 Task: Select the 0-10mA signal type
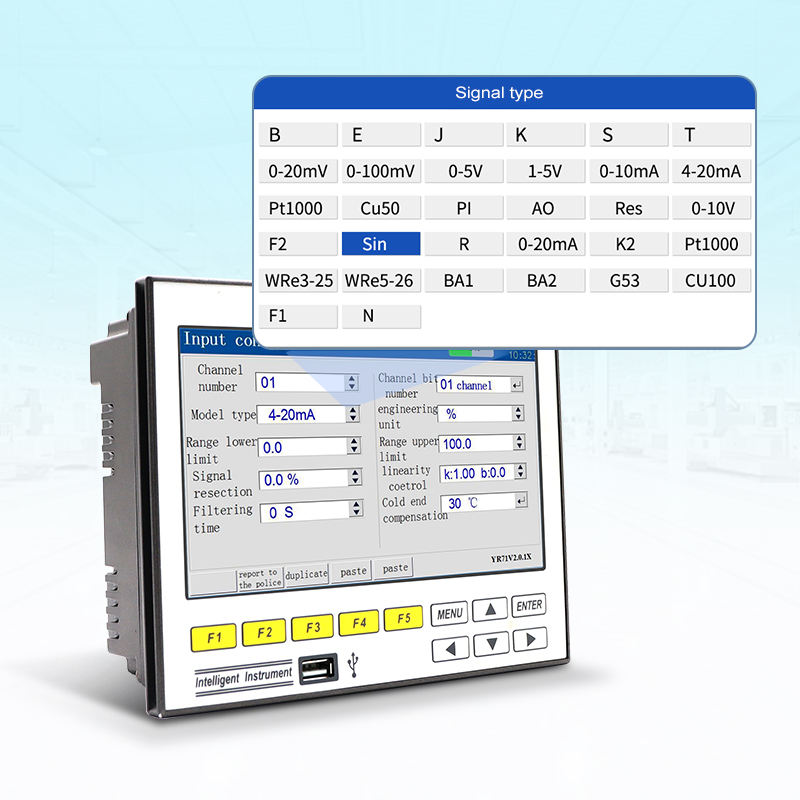pyautogui.click(x=629, y=171)
